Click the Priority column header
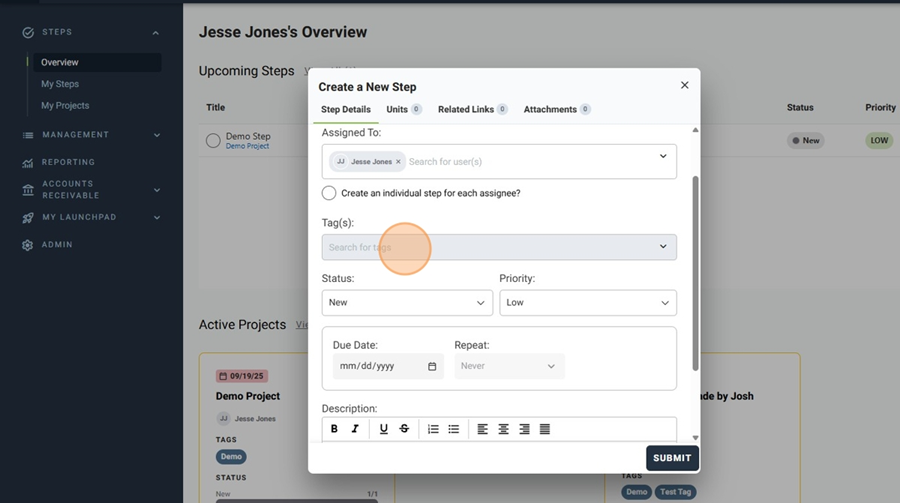Image resolution: width=900 pixels, height=503 pixels. coord(880,107)
